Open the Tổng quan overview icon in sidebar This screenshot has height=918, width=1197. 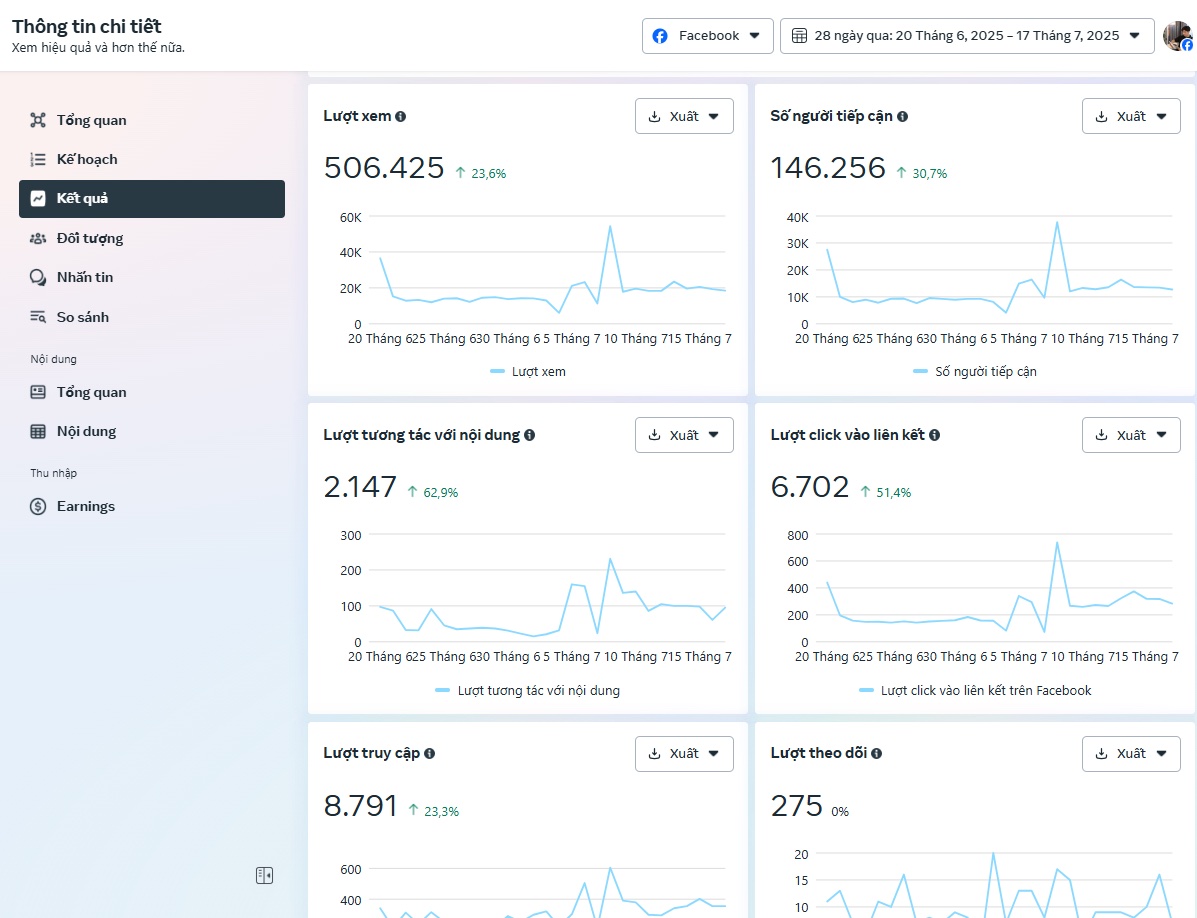tap(37, 120)
